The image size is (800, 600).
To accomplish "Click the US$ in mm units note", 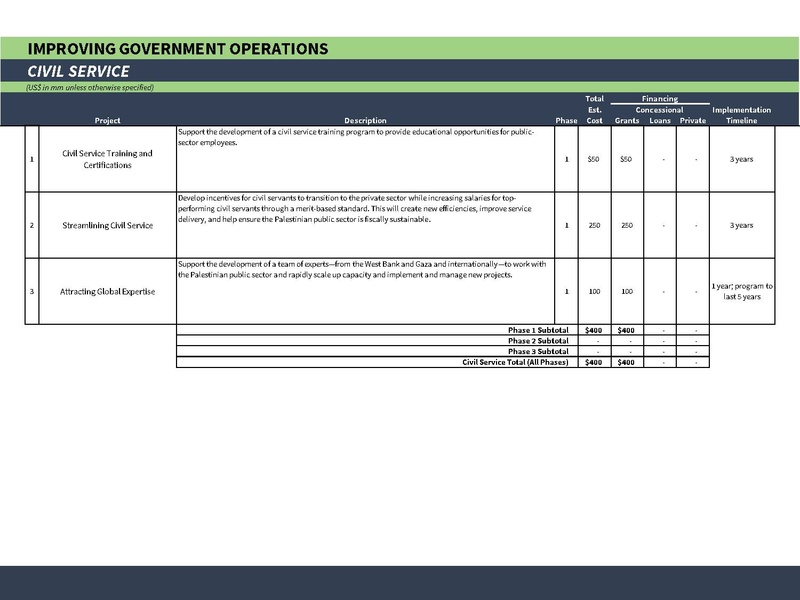I will [90, 87].
